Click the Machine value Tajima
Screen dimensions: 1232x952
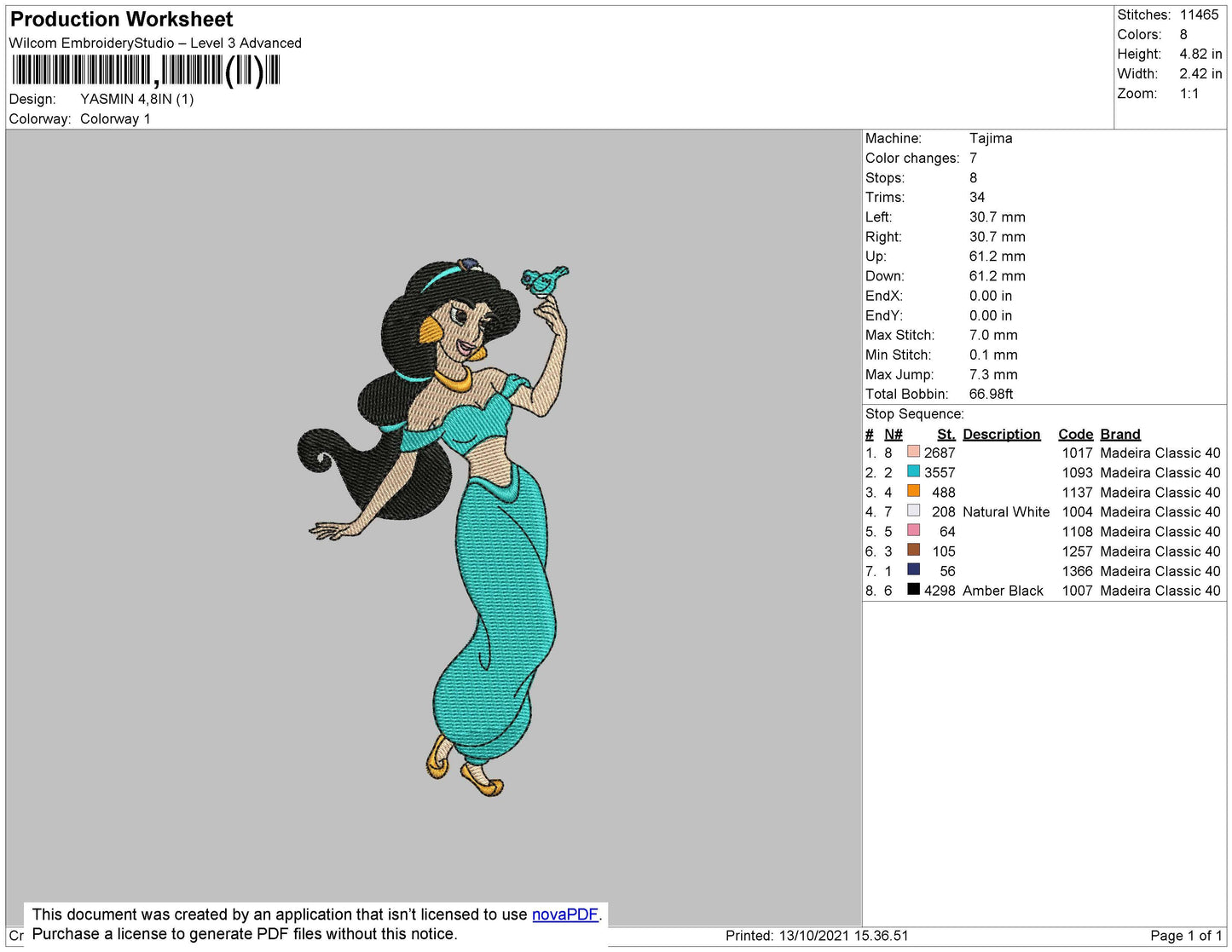pos(991,138)
